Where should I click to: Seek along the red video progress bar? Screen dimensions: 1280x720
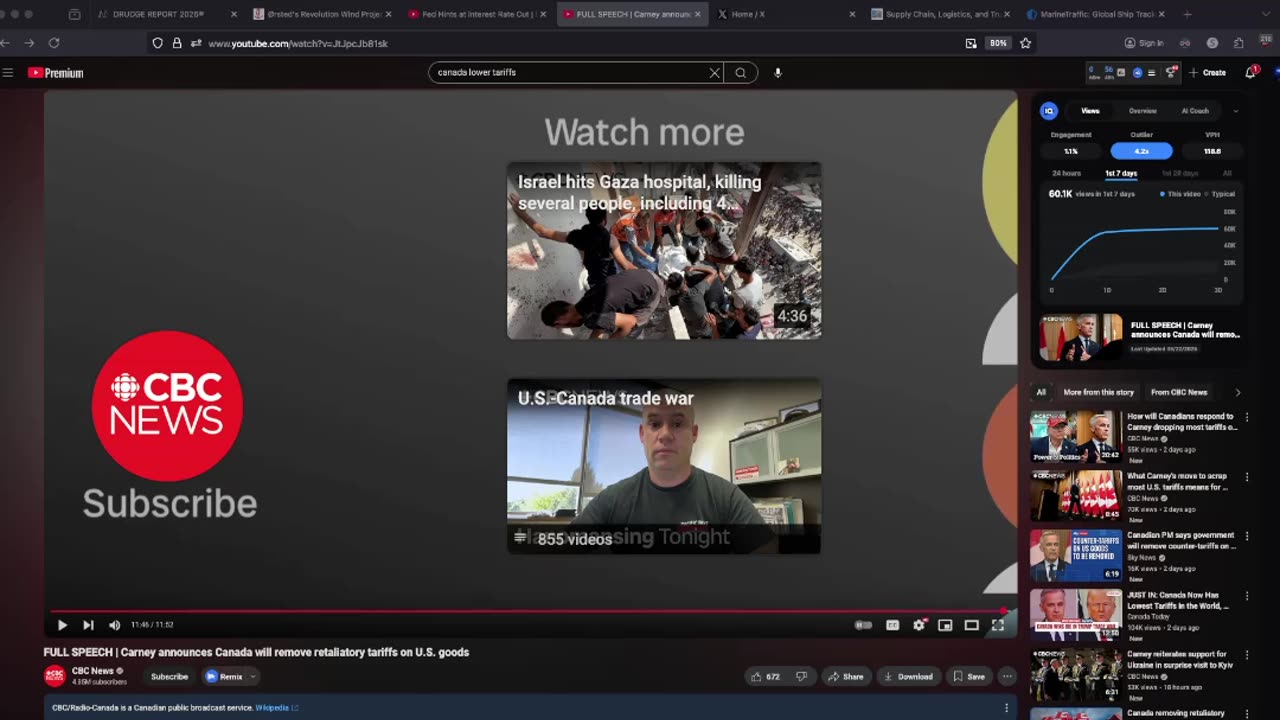530,611
